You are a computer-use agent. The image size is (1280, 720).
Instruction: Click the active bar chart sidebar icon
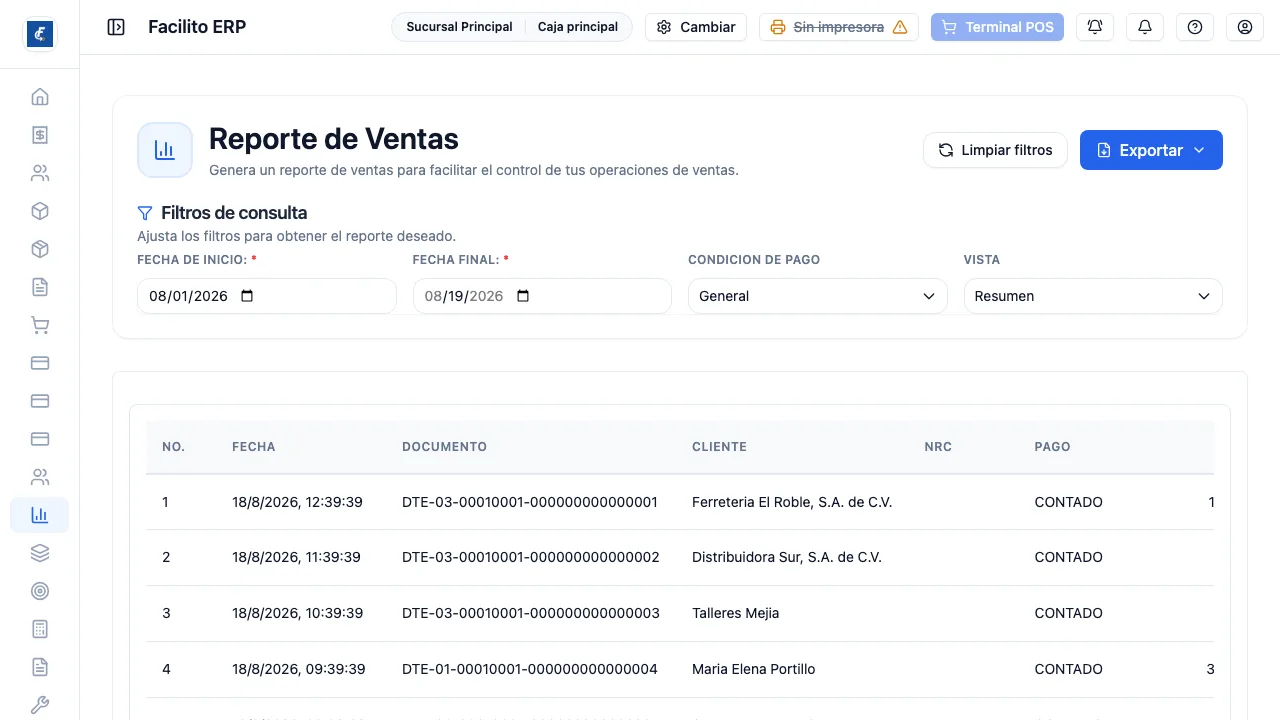[40, 515]
